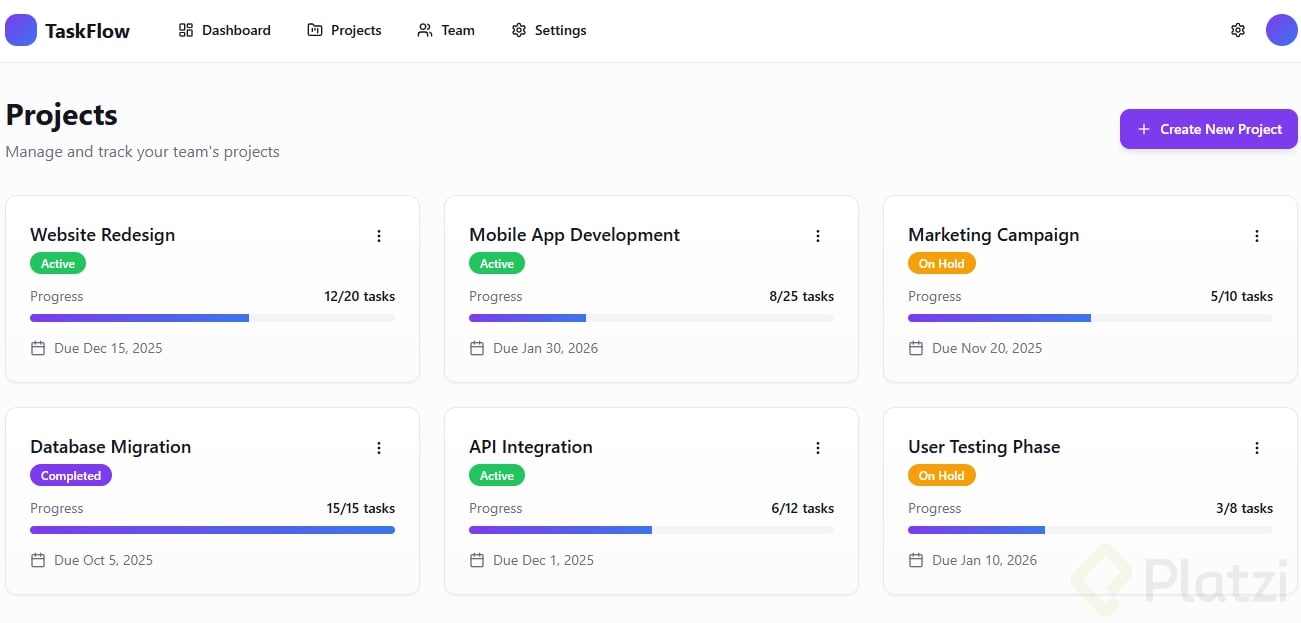Switch to the Team page
This screenshot has height=623, width=1301.
pos(446,30)
